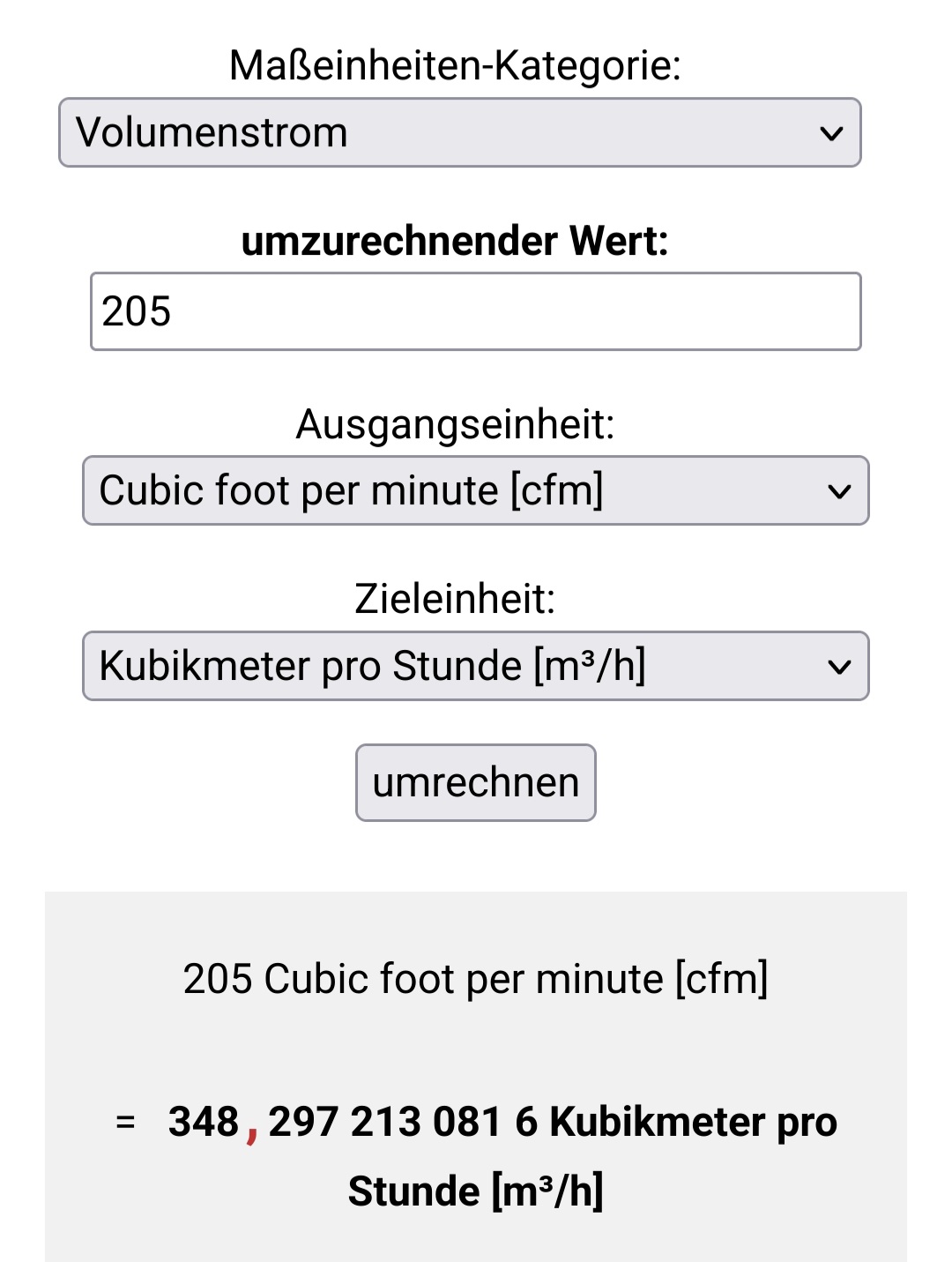Click "Kubikmeter pro" in the bold result
Viewport: 952px width, 1262px height.
(x=693, y=1122)
